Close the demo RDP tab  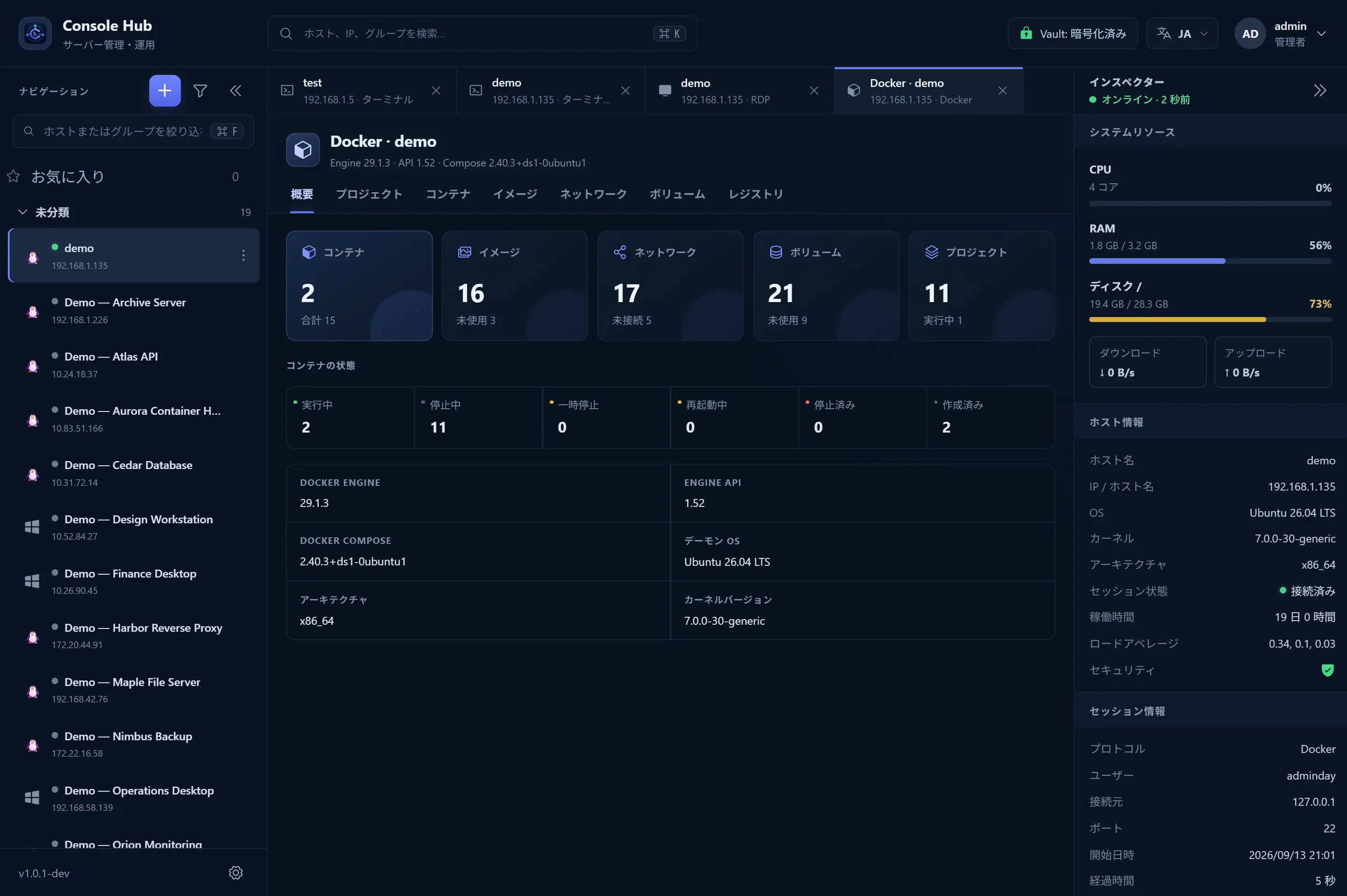click(814, 90)
